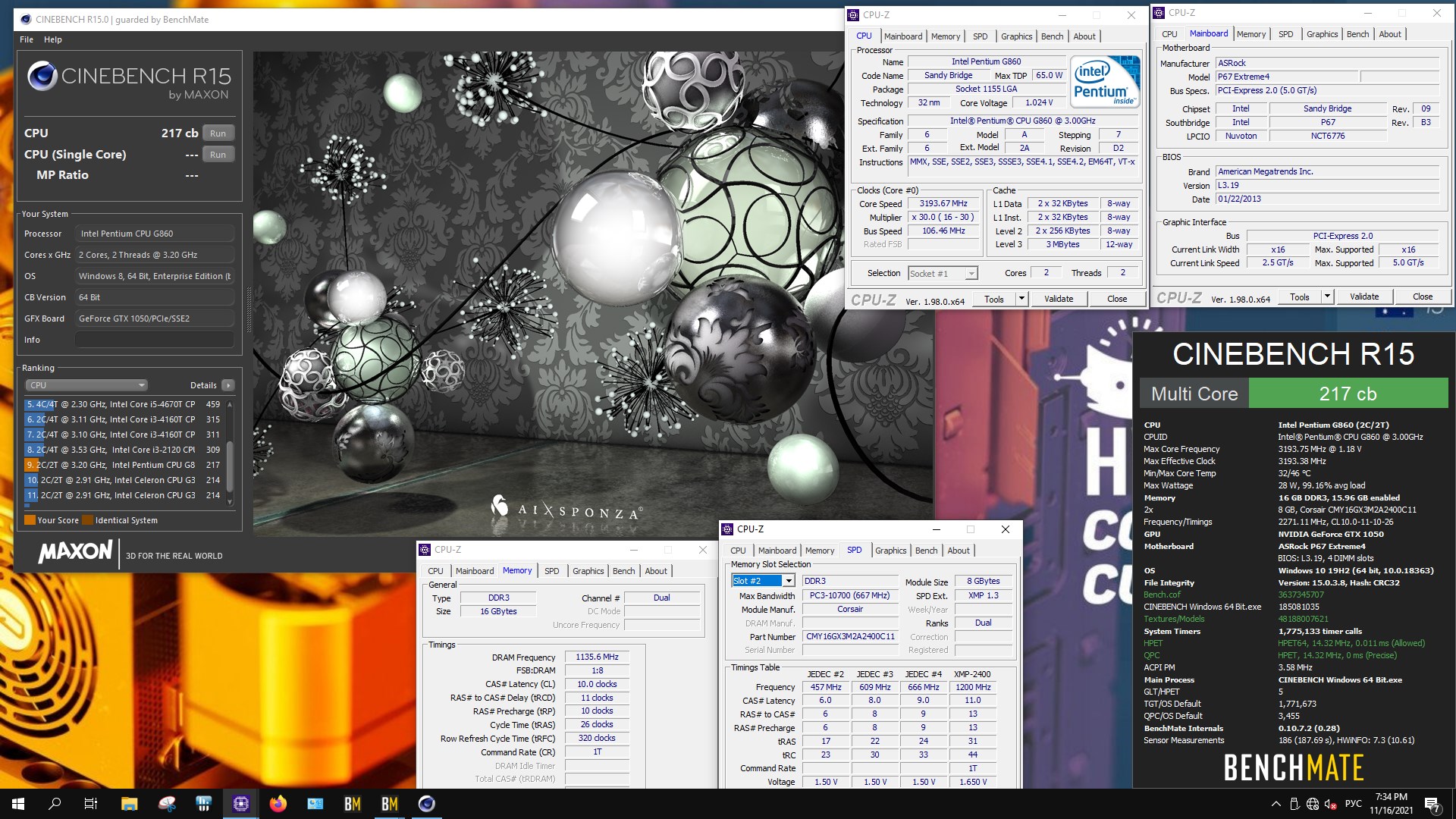Open notification center icon on taskbar
This screenshot has width=1456, height=819.
1432,804
